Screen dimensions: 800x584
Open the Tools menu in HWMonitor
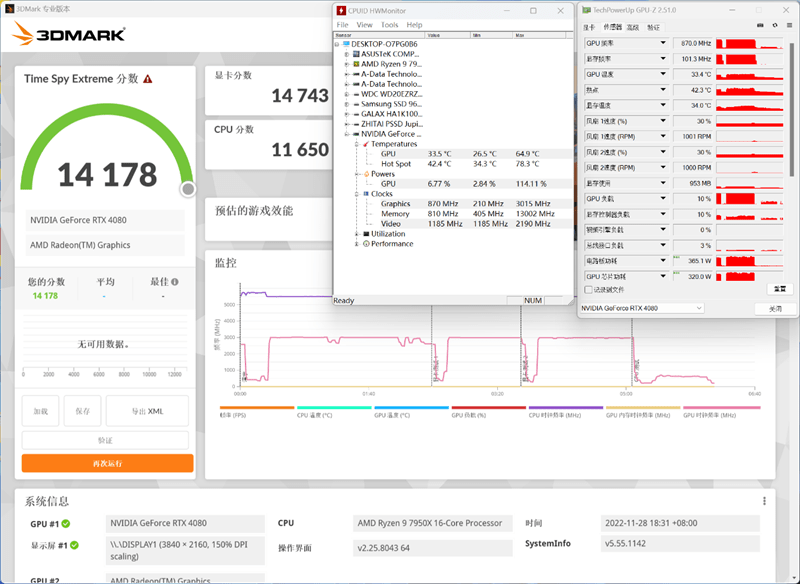(x=389, y=24)
